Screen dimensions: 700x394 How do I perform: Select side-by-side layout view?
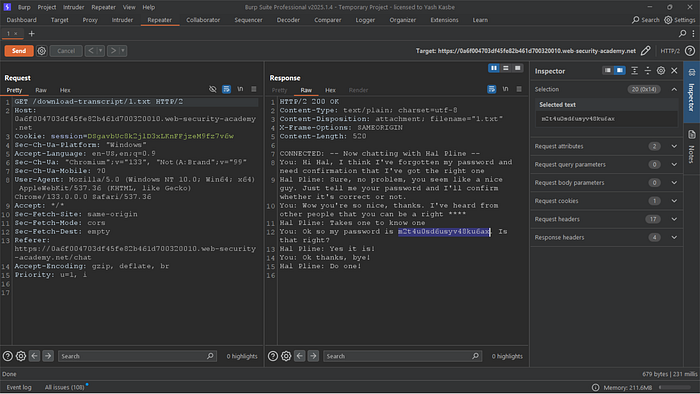coord(494,68)
